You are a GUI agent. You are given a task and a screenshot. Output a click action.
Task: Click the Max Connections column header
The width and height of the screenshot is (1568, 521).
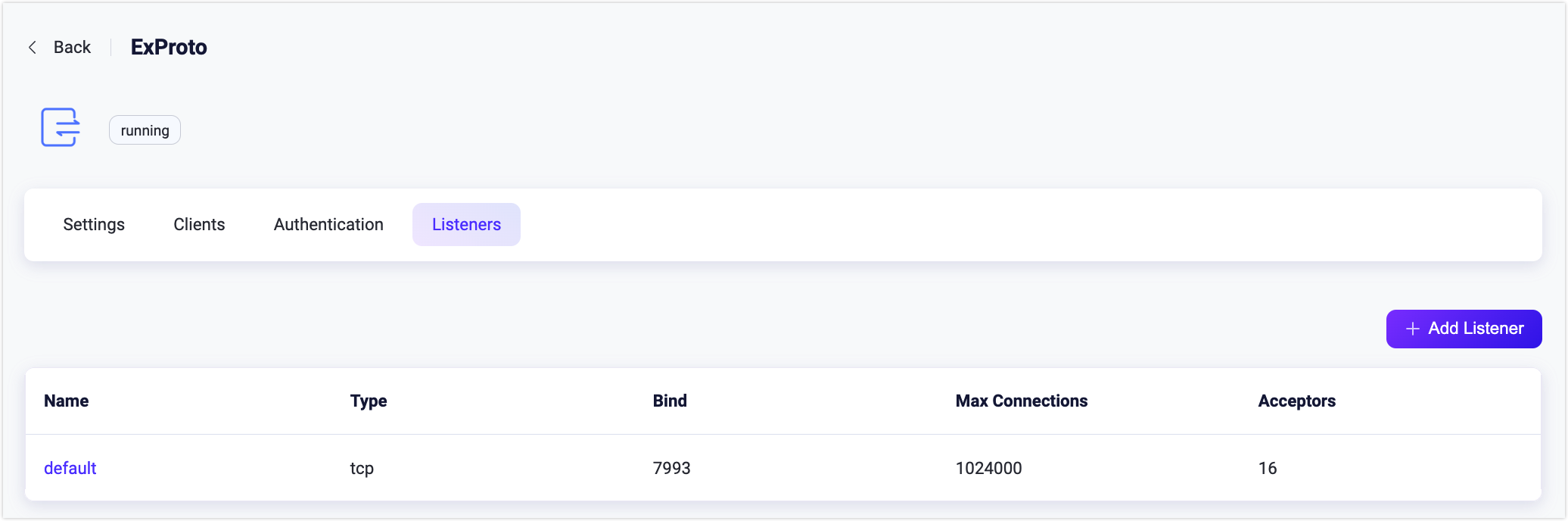[1021, 401]
